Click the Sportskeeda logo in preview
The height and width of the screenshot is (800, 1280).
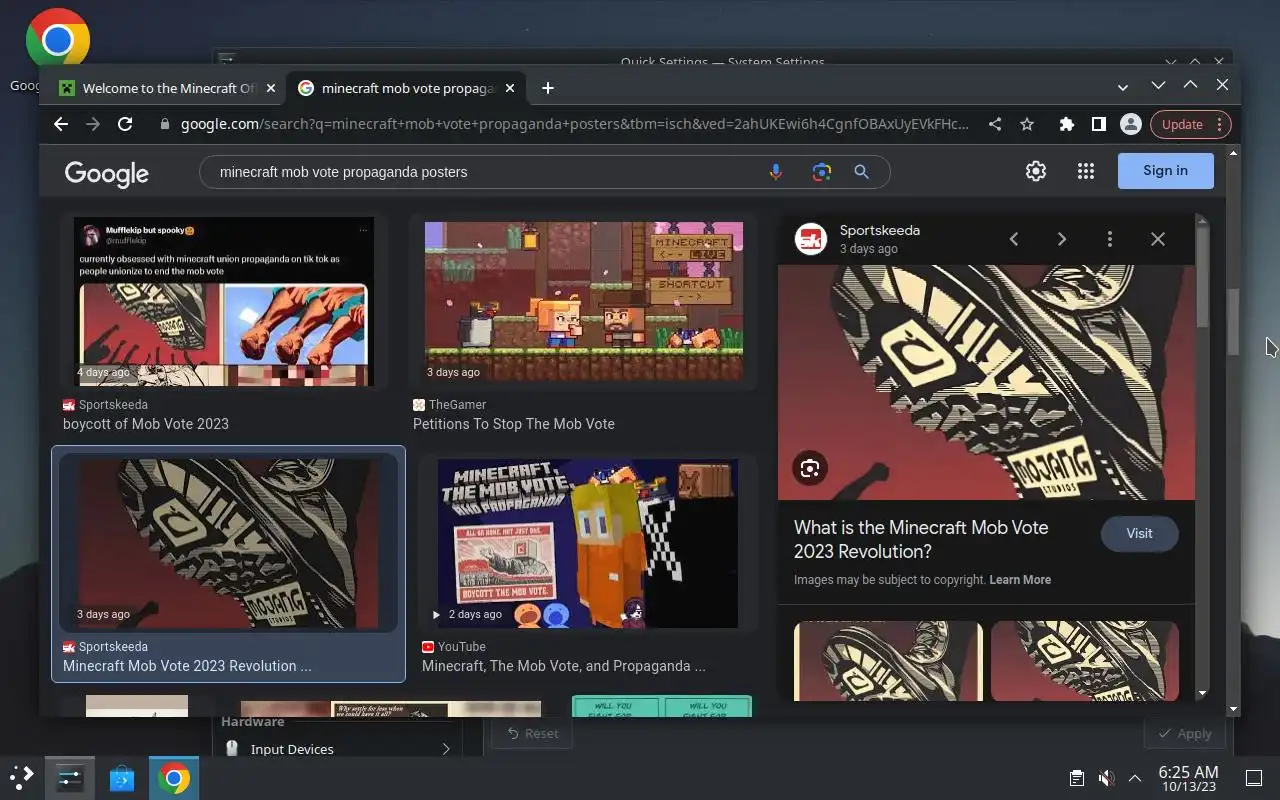[x=811, y=239]
